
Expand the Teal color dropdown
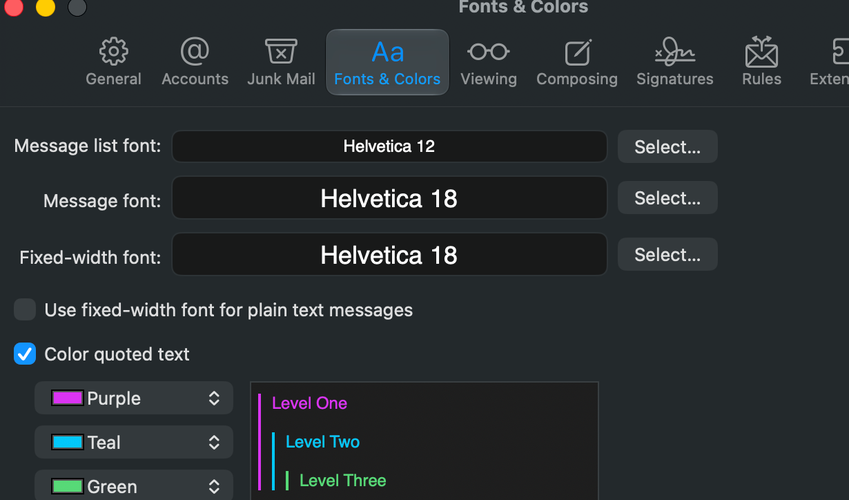click(x=134, y=442)
